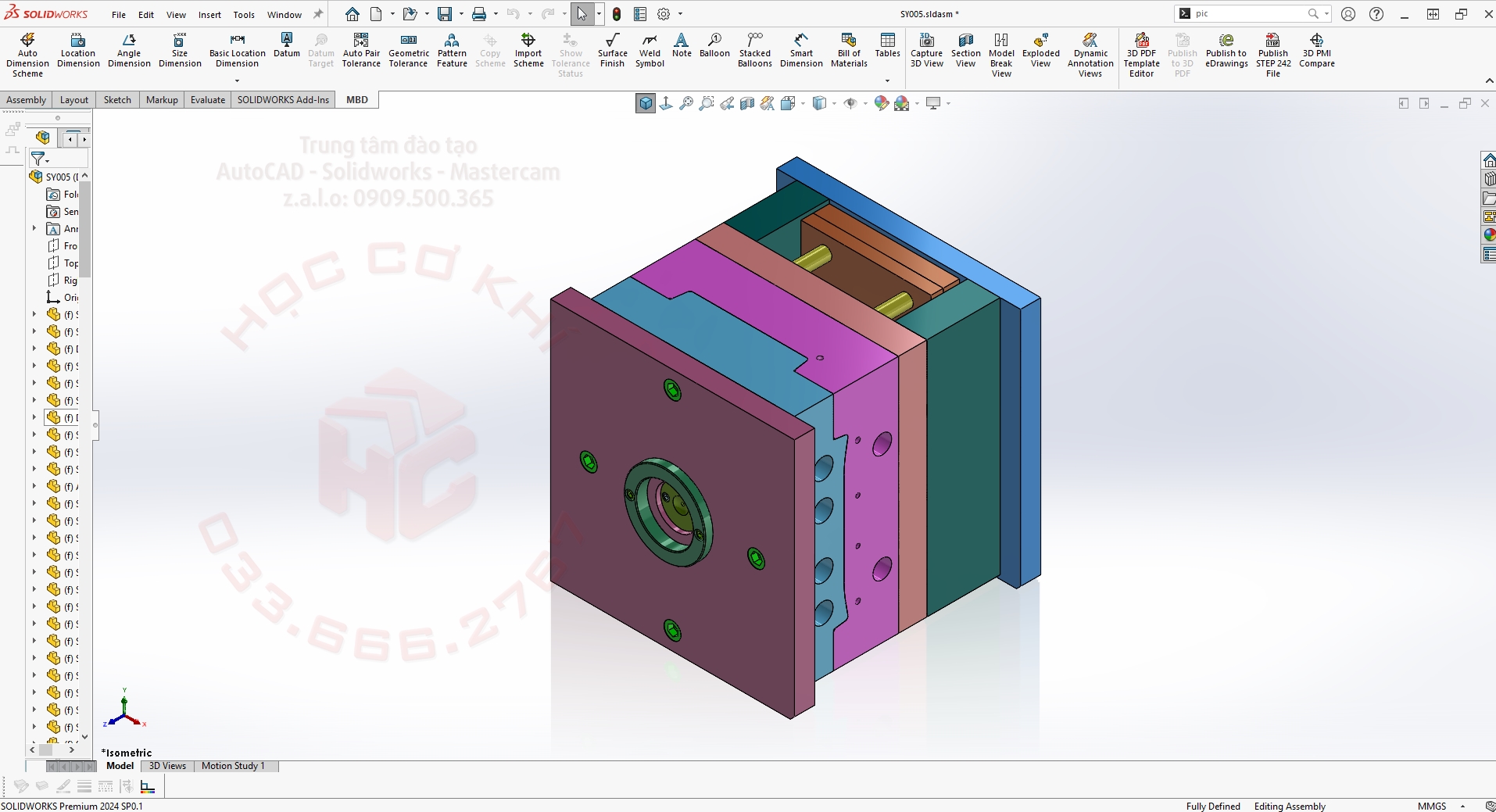Click the Rebuild traffic light icon
This screenshot has height=812, width=1496.
click(x=617, y=14)
